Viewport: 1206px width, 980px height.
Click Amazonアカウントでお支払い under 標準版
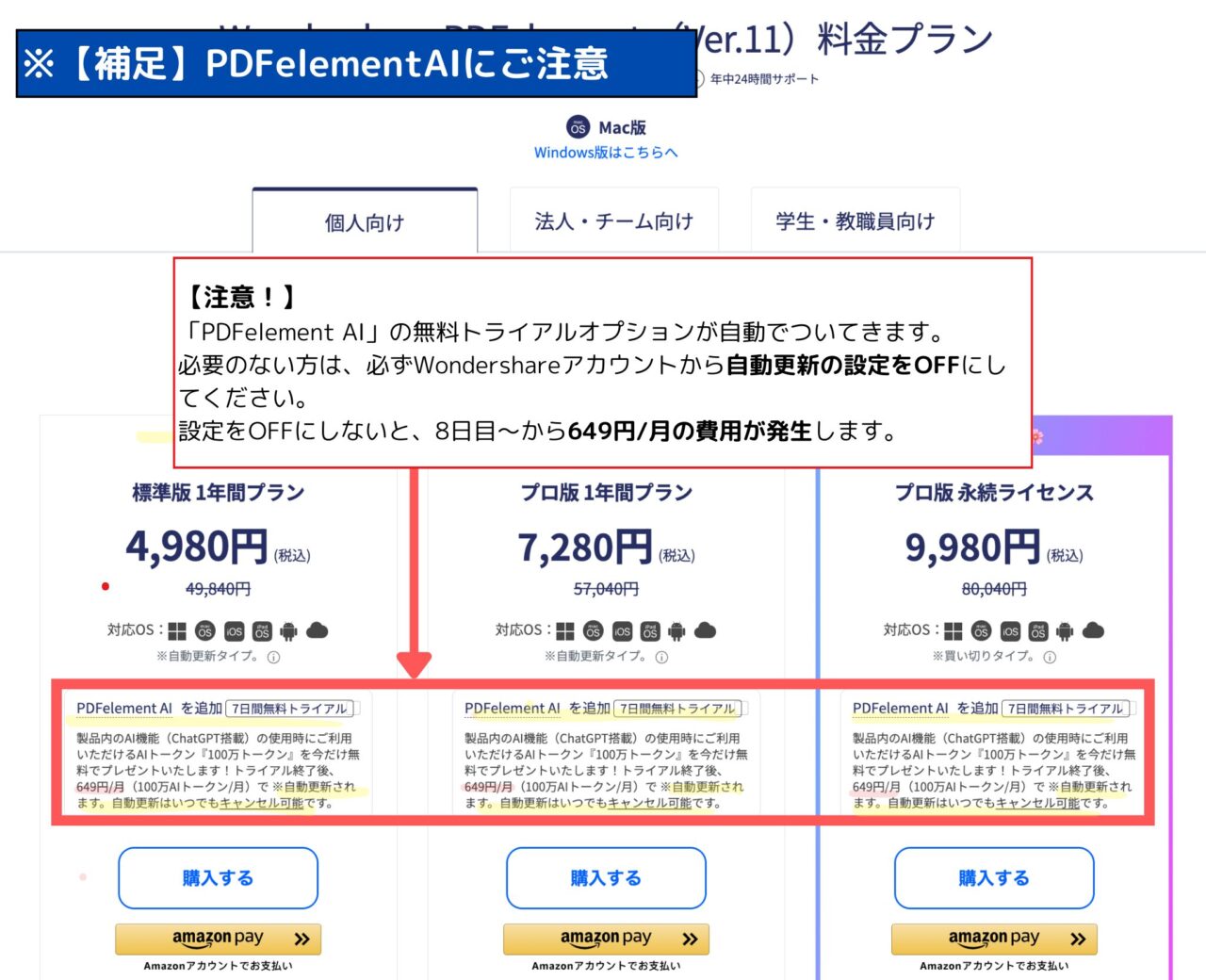tap(218, 966)
